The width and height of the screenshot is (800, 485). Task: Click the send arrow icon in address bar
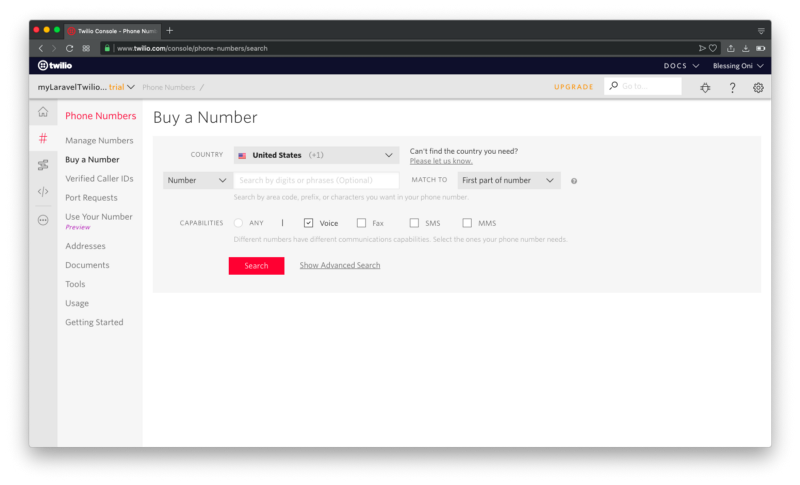pos(702,48)
